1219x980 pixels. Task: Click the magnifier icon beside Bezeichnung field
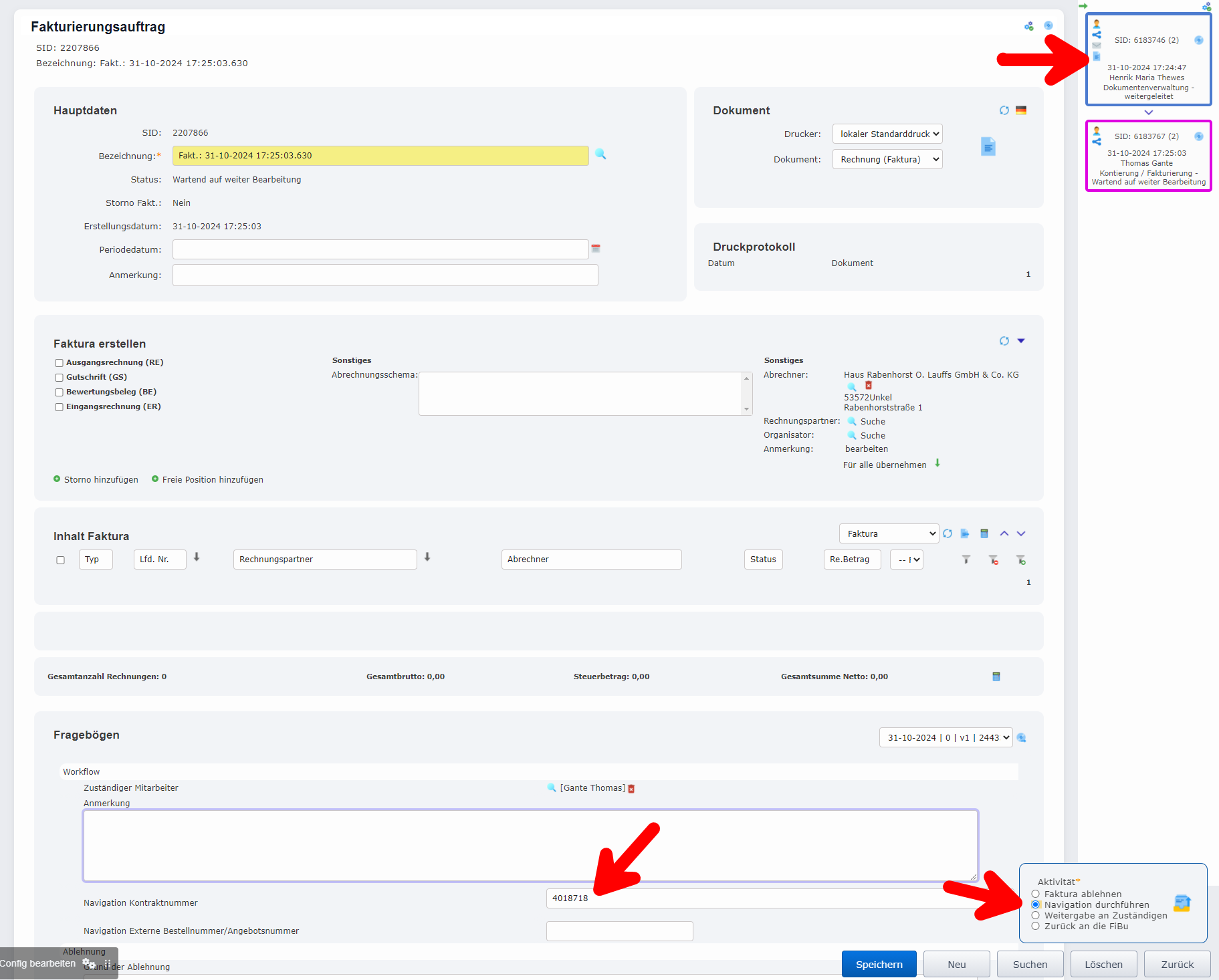point(600,154)
